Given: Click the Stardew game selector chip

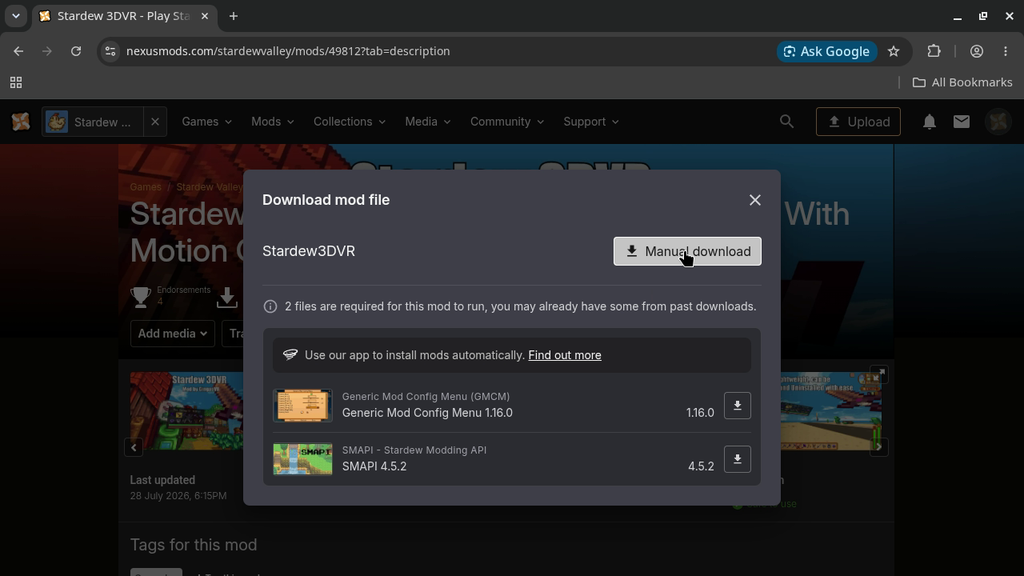Looking at the screenshot, I should [x=93, y=122].
